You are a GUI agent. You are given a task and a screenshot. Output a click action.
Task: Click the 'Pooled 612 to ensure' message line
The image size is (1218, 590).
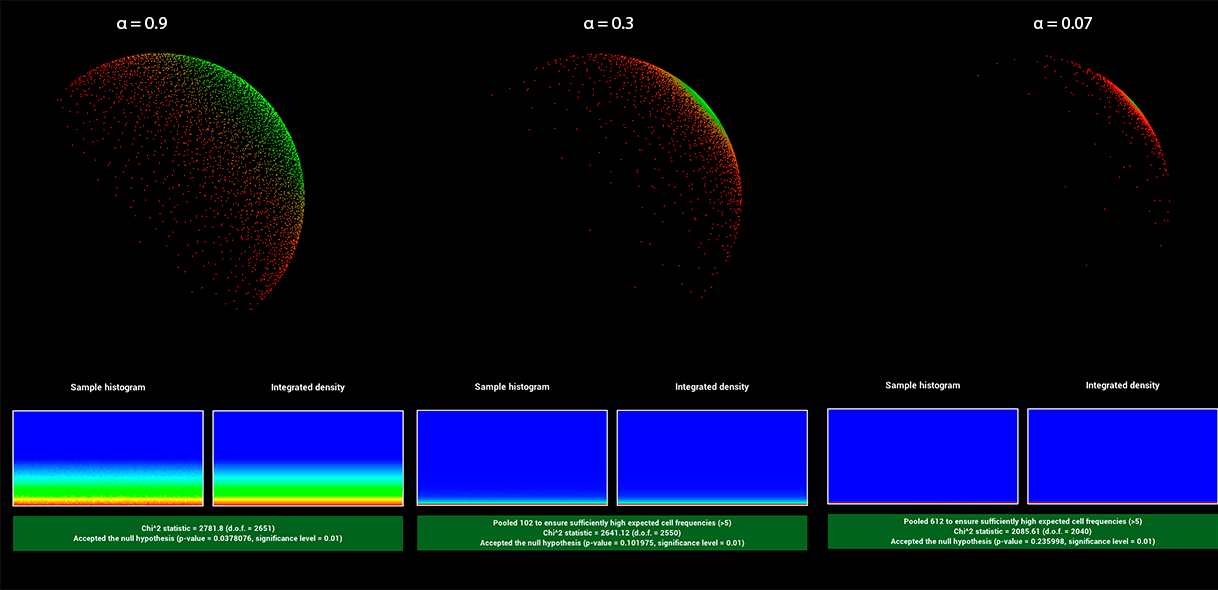click(1023, 521)
